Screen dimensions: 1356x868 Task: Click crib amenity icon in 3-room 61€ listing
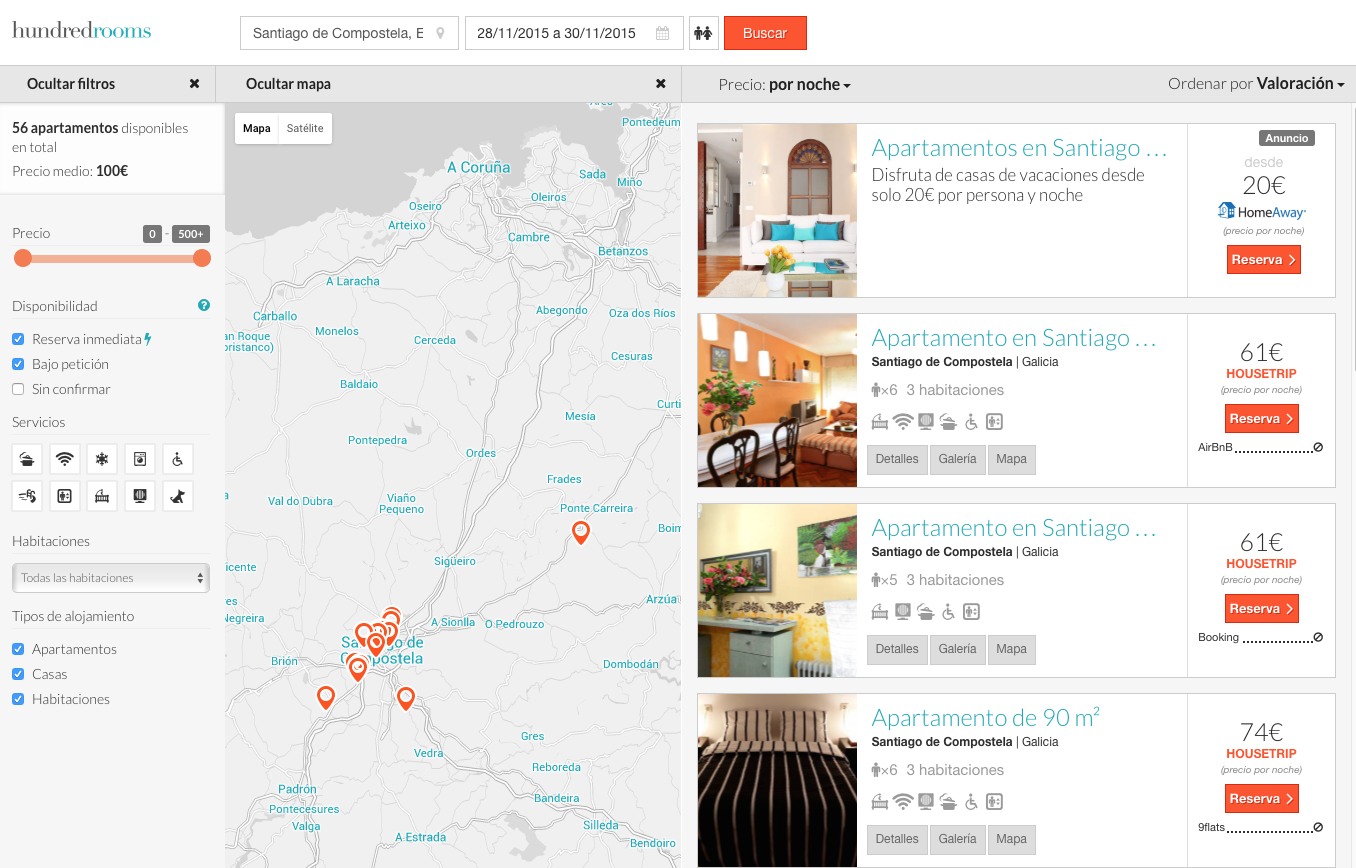[x=880, y=421]
